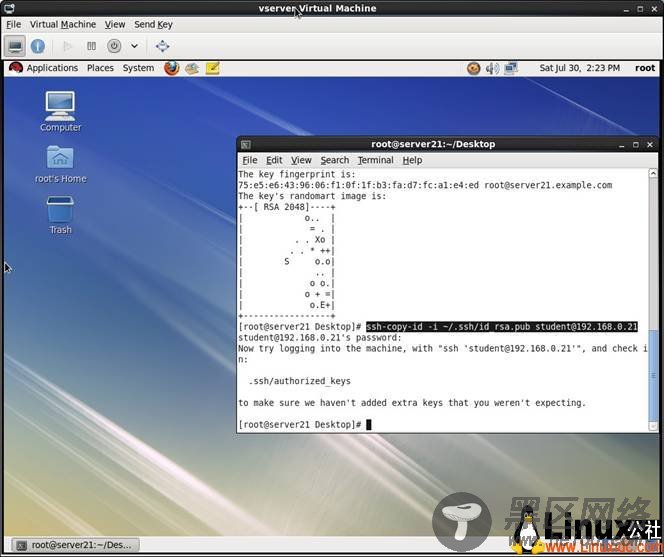Click the terminal prompt cursor line

pyautogui.click(x=304, y=424)
